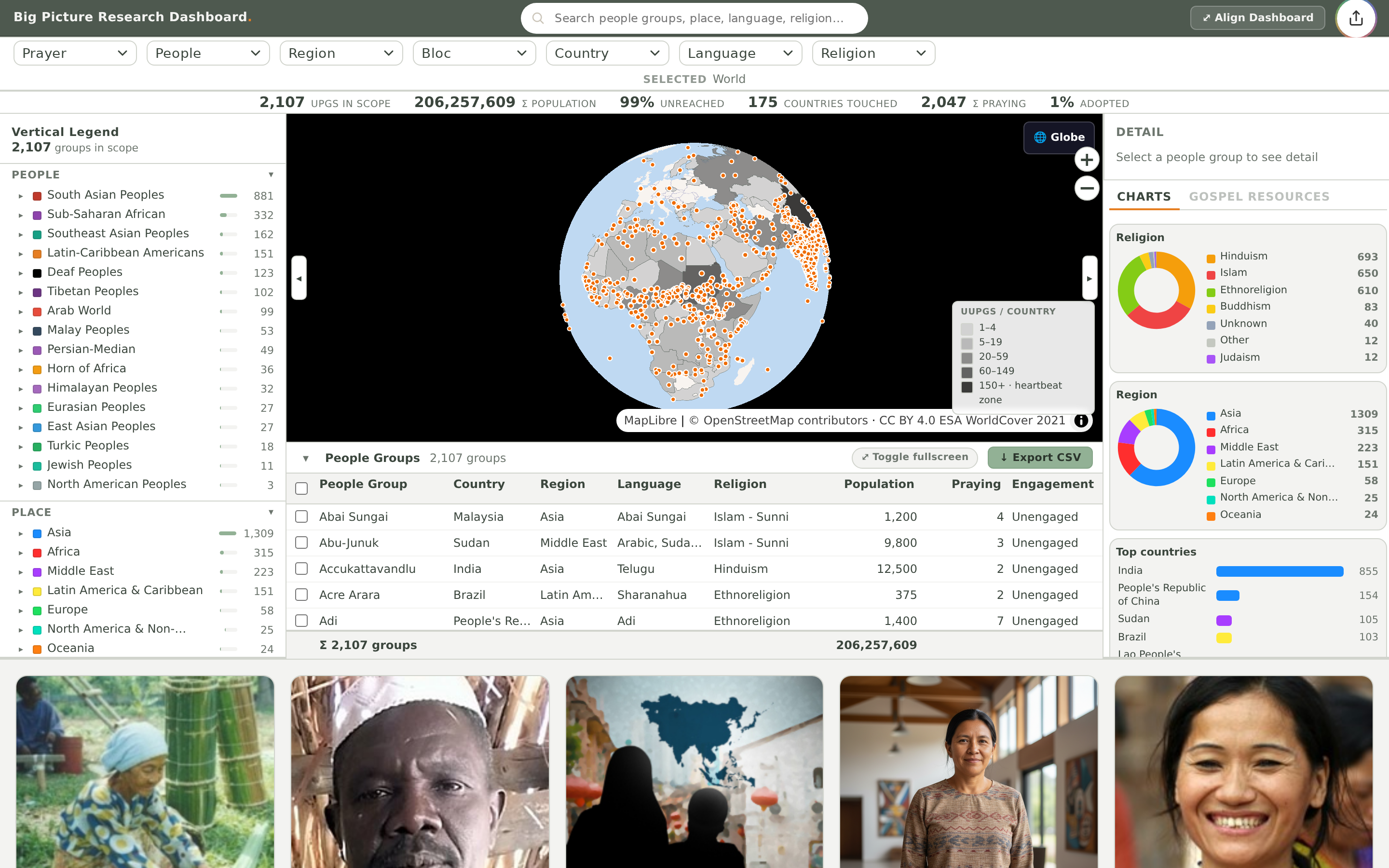Click the map attribution info icon
Viewport: 1389px width, 868px height.
click(1081, 421)
